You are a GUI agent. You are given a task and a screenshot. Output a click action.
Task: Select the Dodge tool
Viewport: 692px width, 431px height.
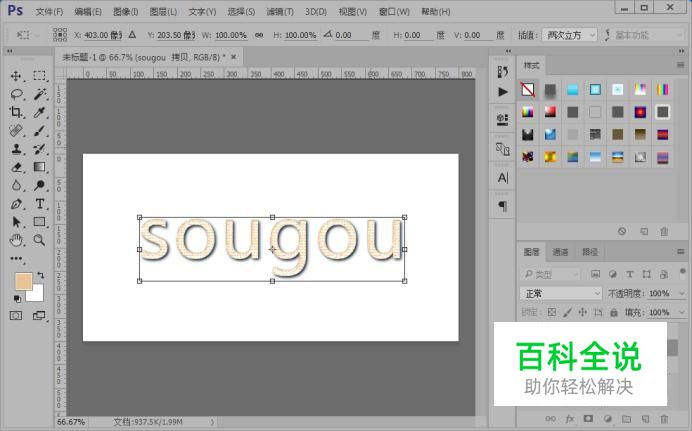[x=39, y=185]
